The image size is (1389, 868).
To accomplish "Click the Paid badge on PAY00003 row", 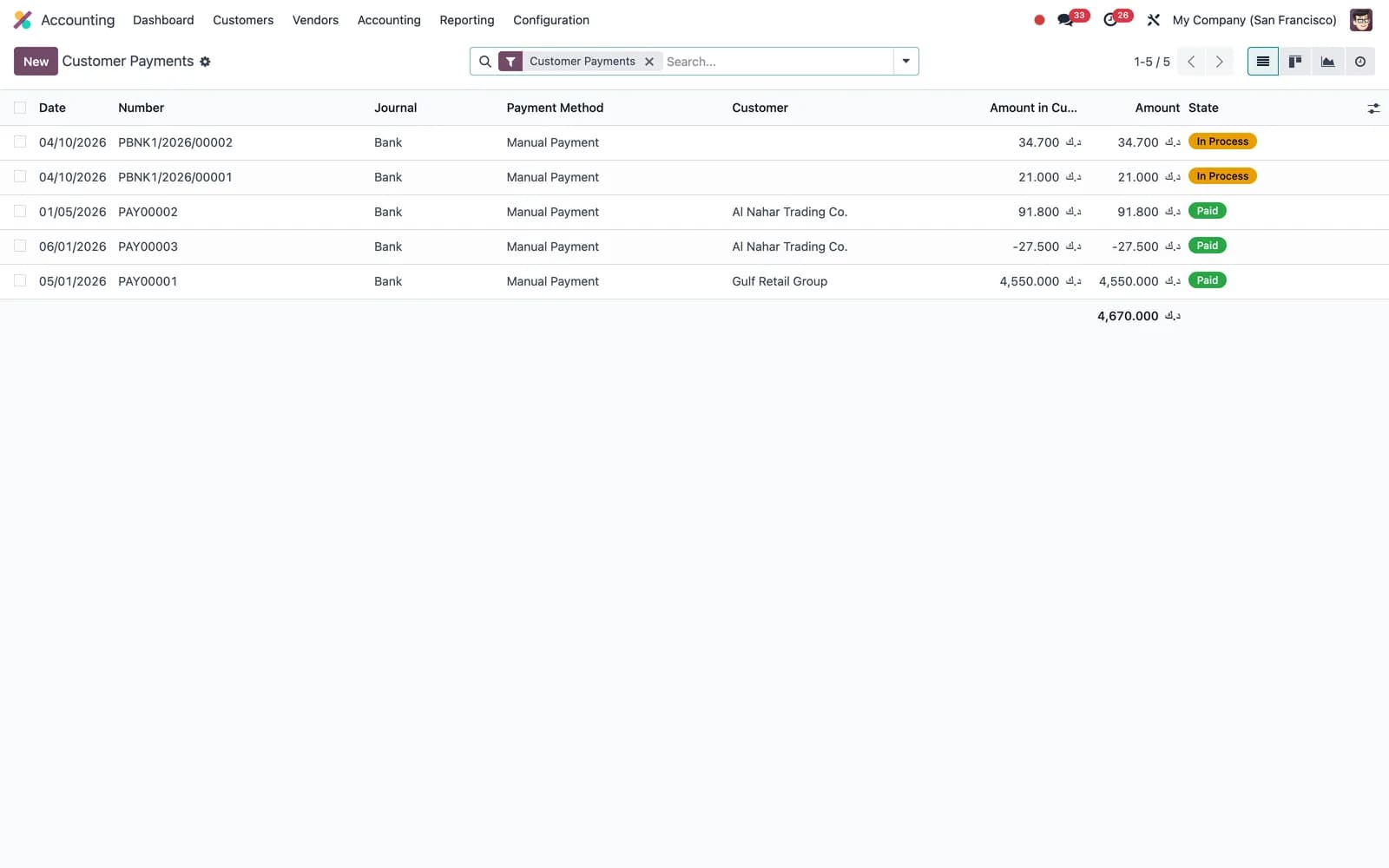I will tap(1208, 246).
